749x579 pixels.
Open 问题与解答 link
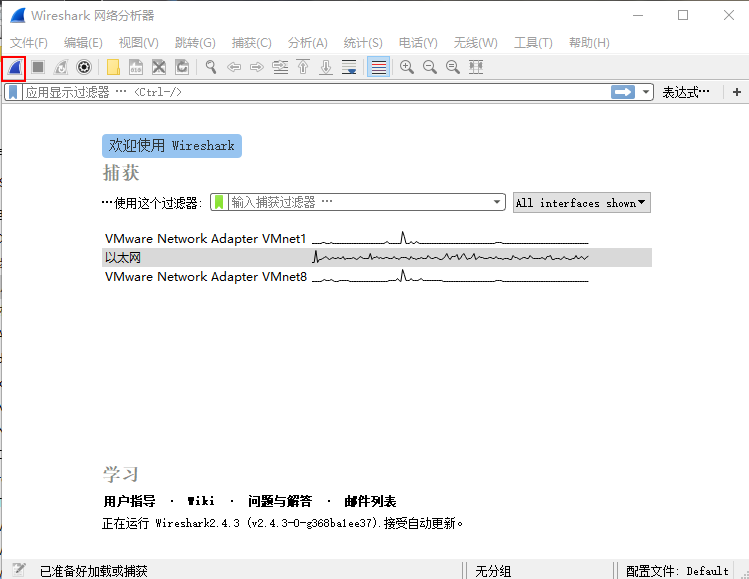(280, 501)
